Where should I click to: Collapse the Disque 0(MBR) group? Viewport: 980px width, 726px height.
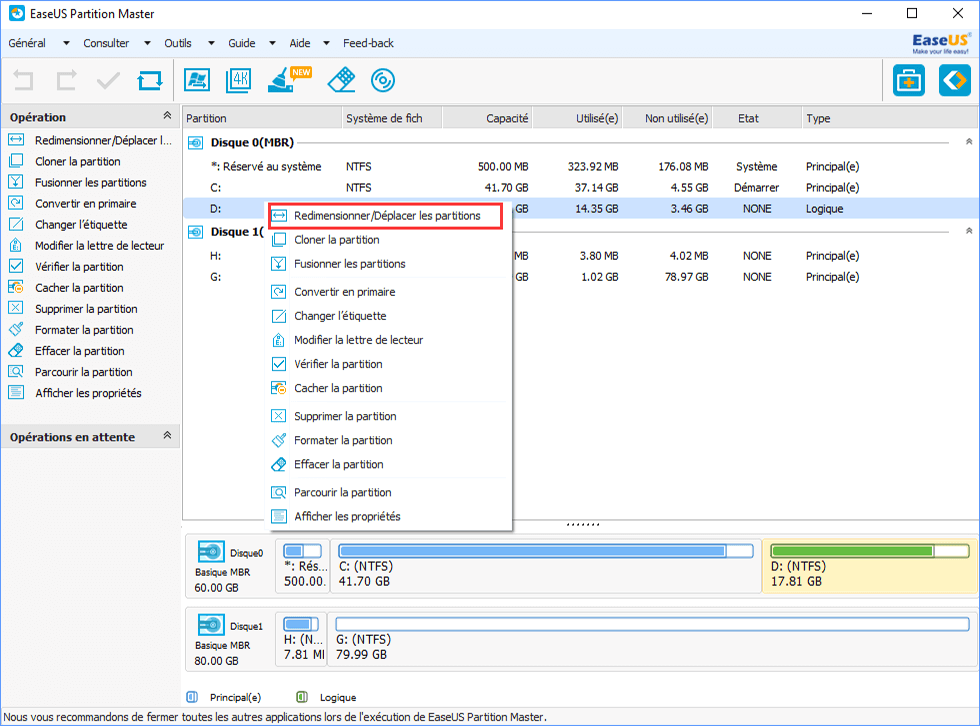(969, 142)
